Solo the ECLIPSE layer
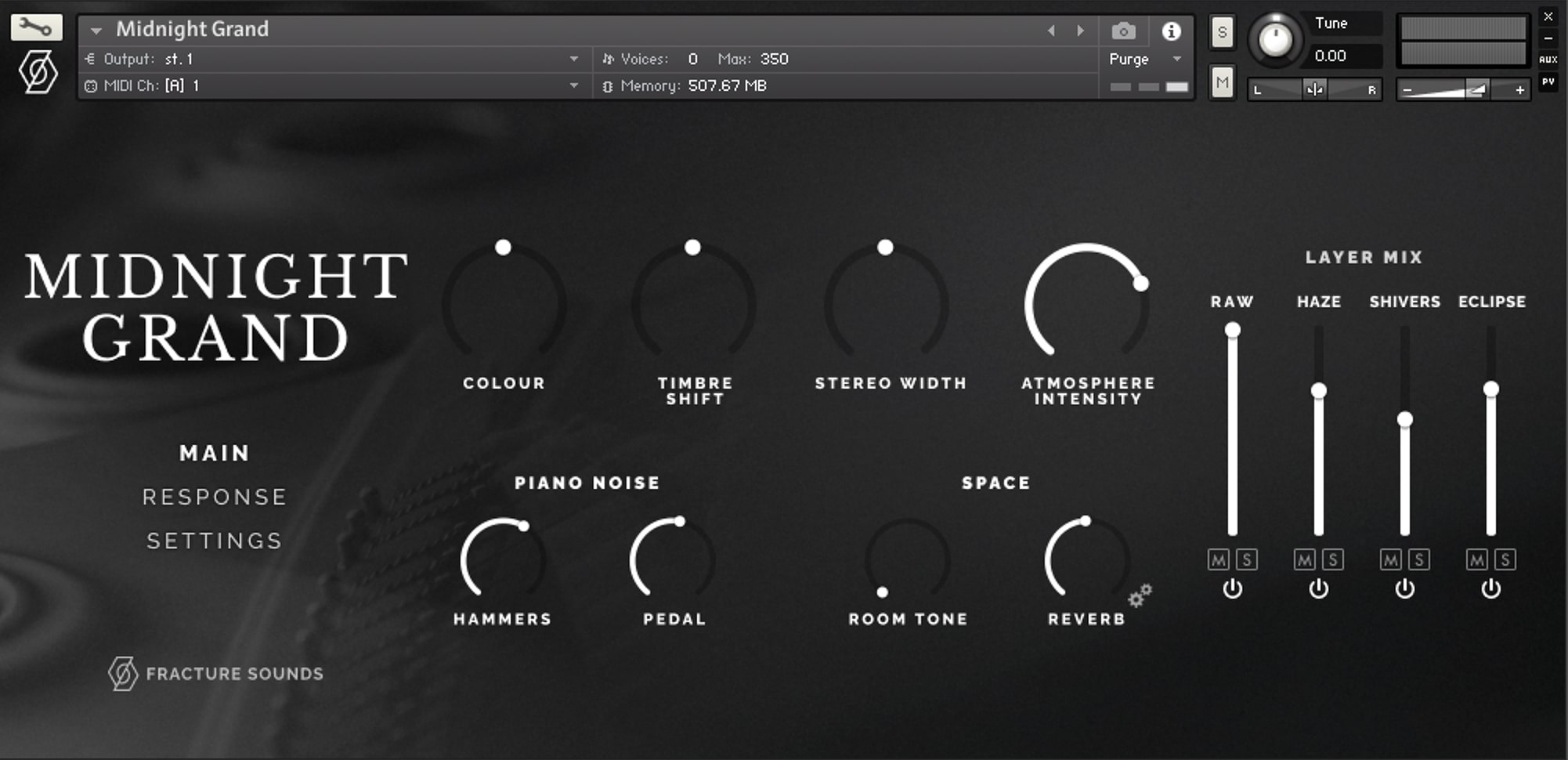 point(1505,559)
